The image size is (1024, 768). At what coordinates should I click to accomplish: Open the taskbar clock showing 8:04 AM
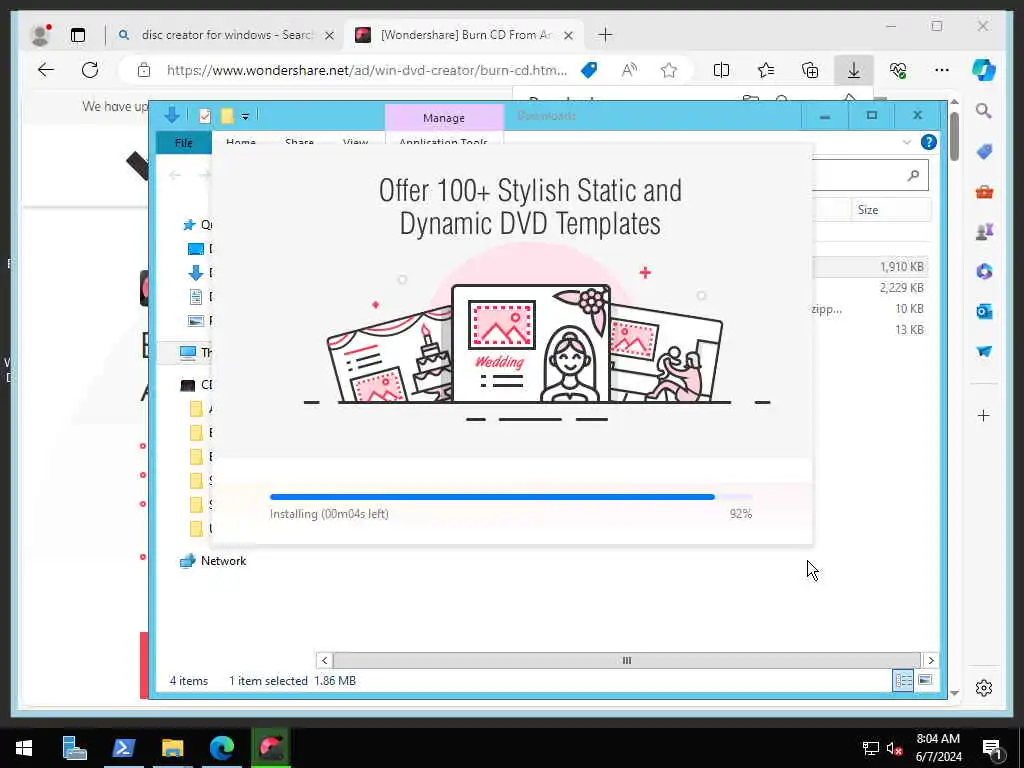(x=938, y=748)
